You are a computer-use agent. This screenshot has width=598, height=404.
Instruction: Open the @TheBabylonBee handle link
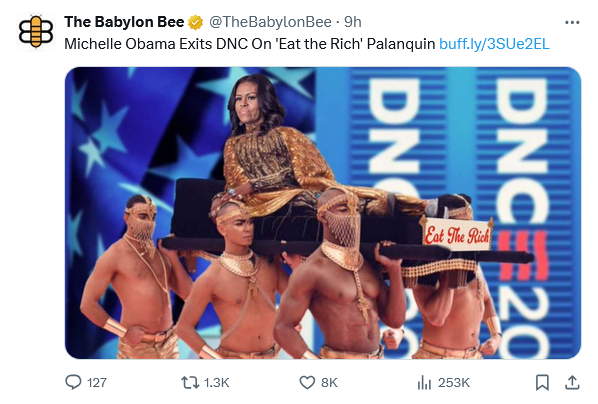pos(270,22)
